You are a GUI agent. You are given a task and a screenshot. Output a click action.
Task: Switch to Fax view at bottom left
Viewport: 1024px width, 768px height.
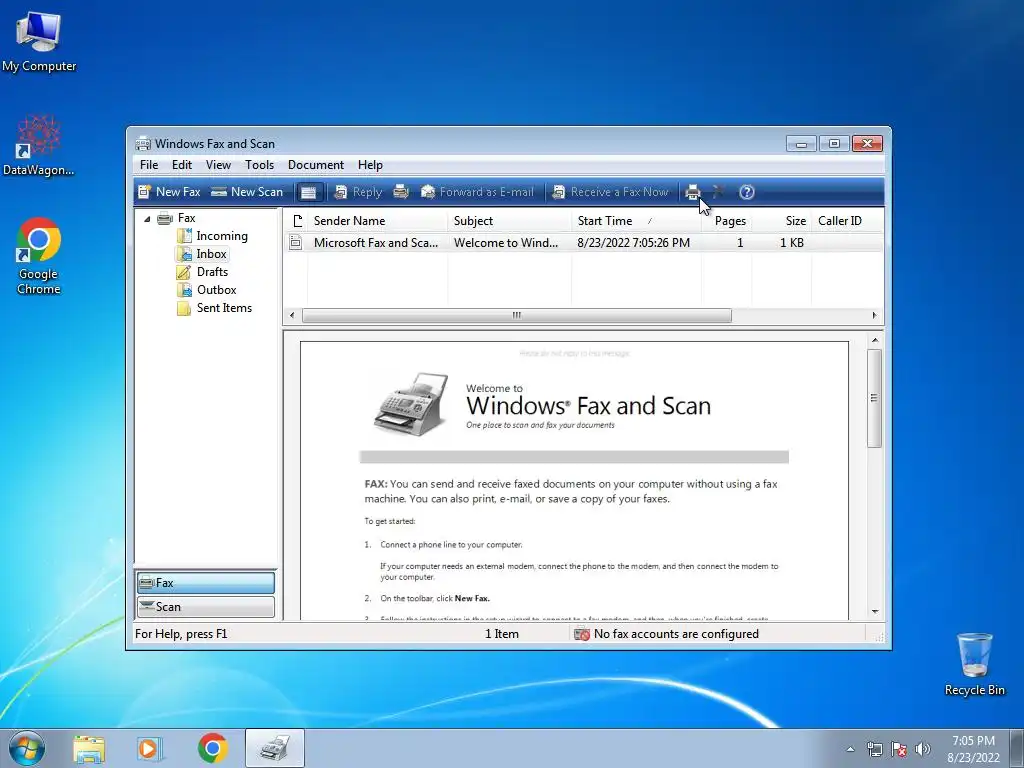point(206,583)
